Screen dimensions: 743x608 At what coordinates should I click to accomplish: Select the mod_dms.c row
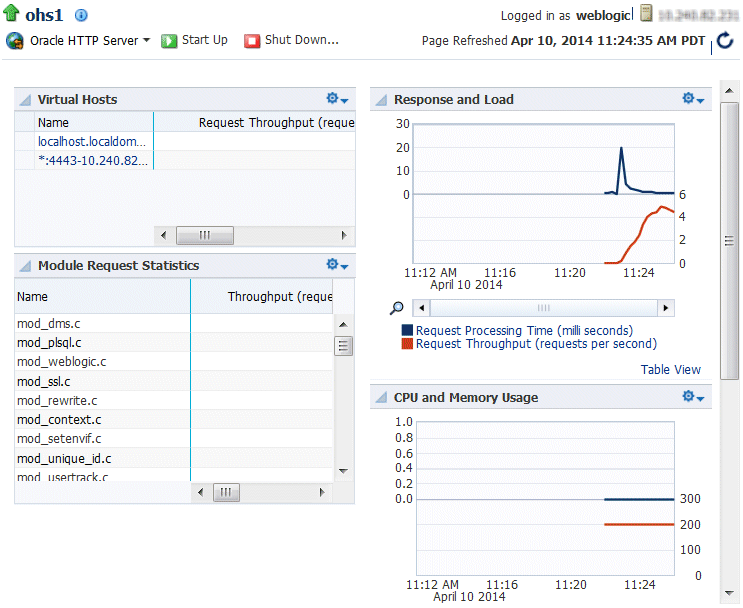click(x=174, y=324)
